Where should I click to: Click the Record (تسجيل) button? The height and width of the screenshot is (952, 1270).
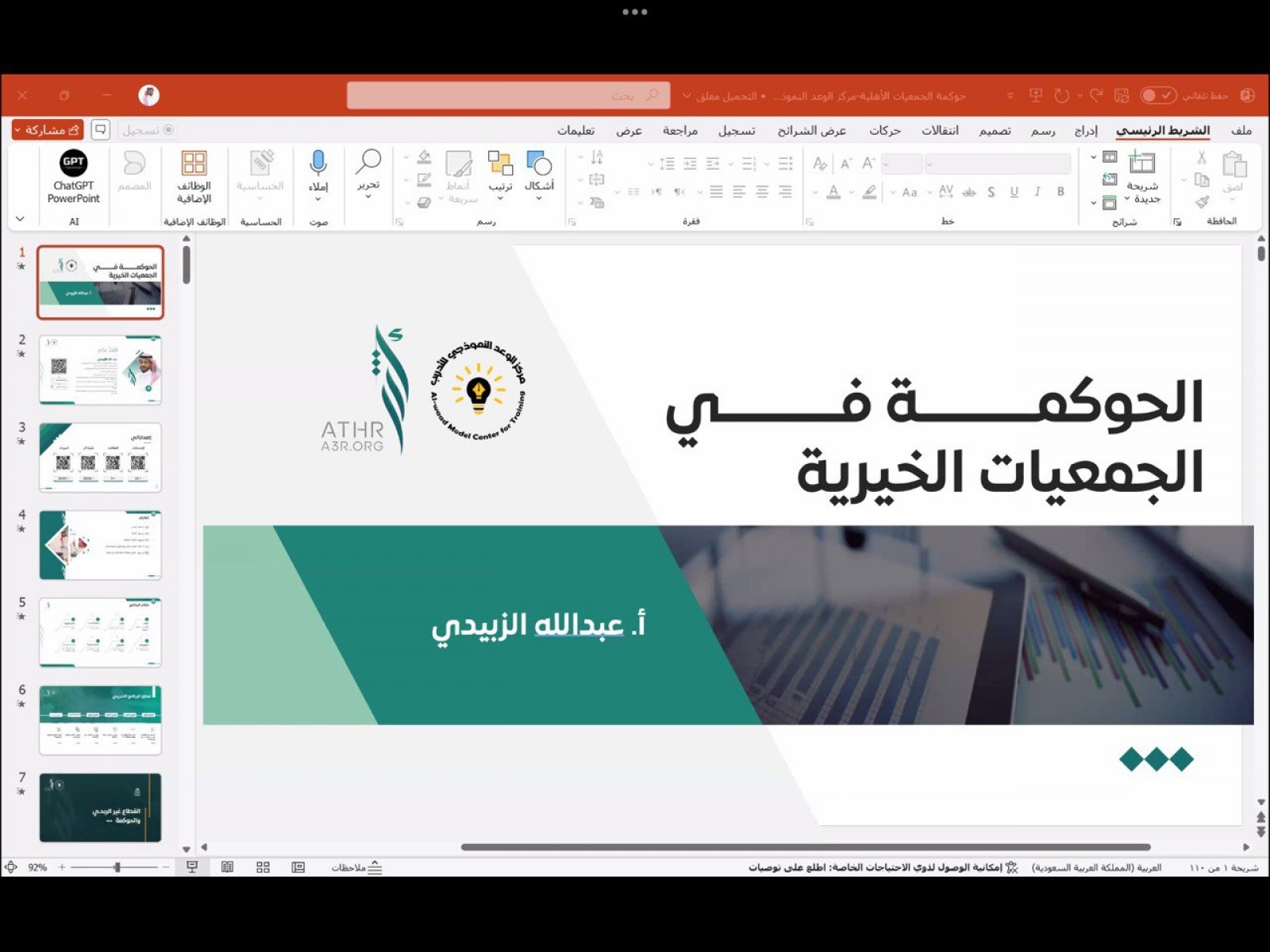coord(148,129)
